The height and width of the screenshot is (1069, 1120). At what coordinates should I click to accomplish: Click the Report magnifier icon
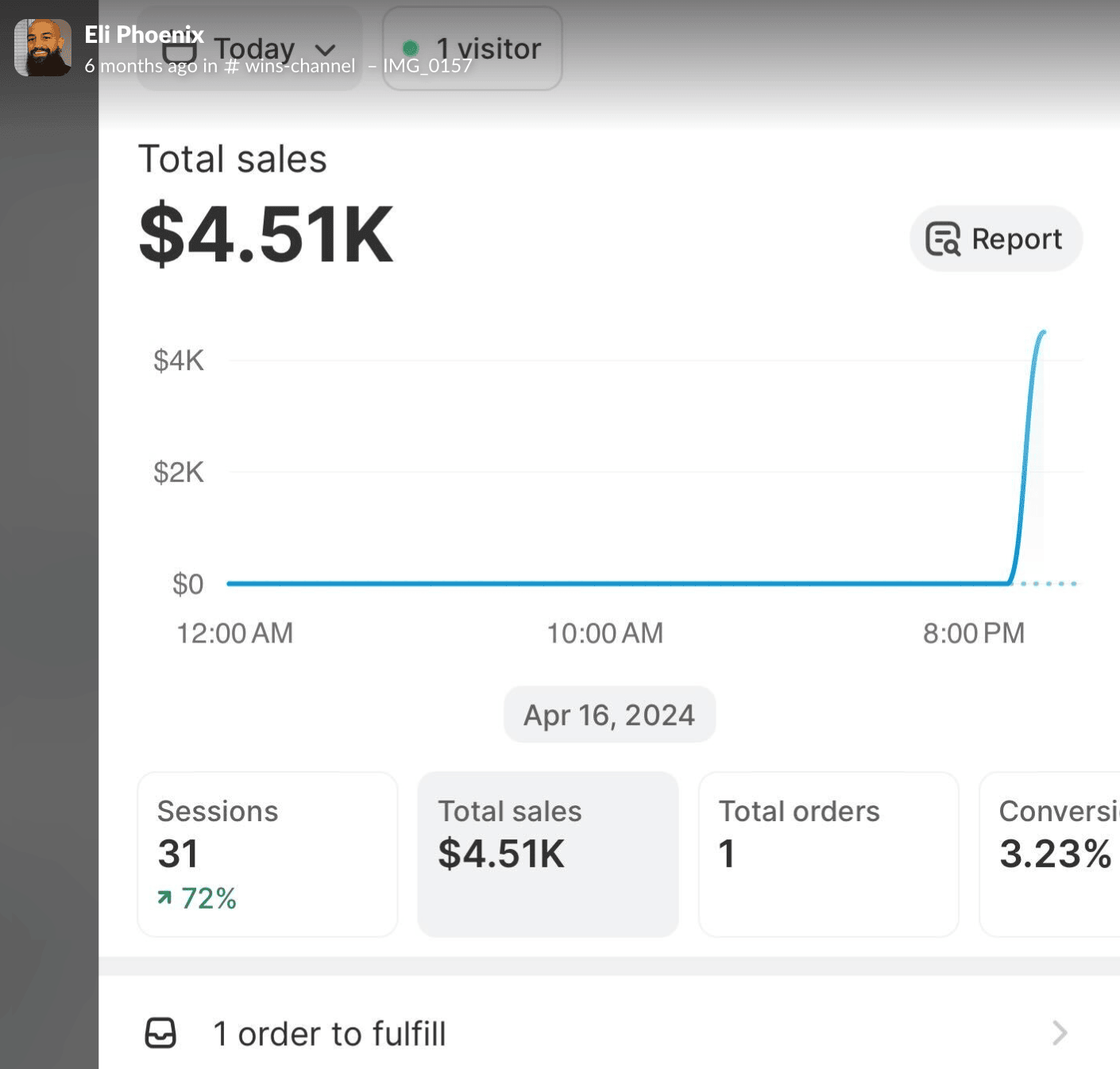coord(943,239)
